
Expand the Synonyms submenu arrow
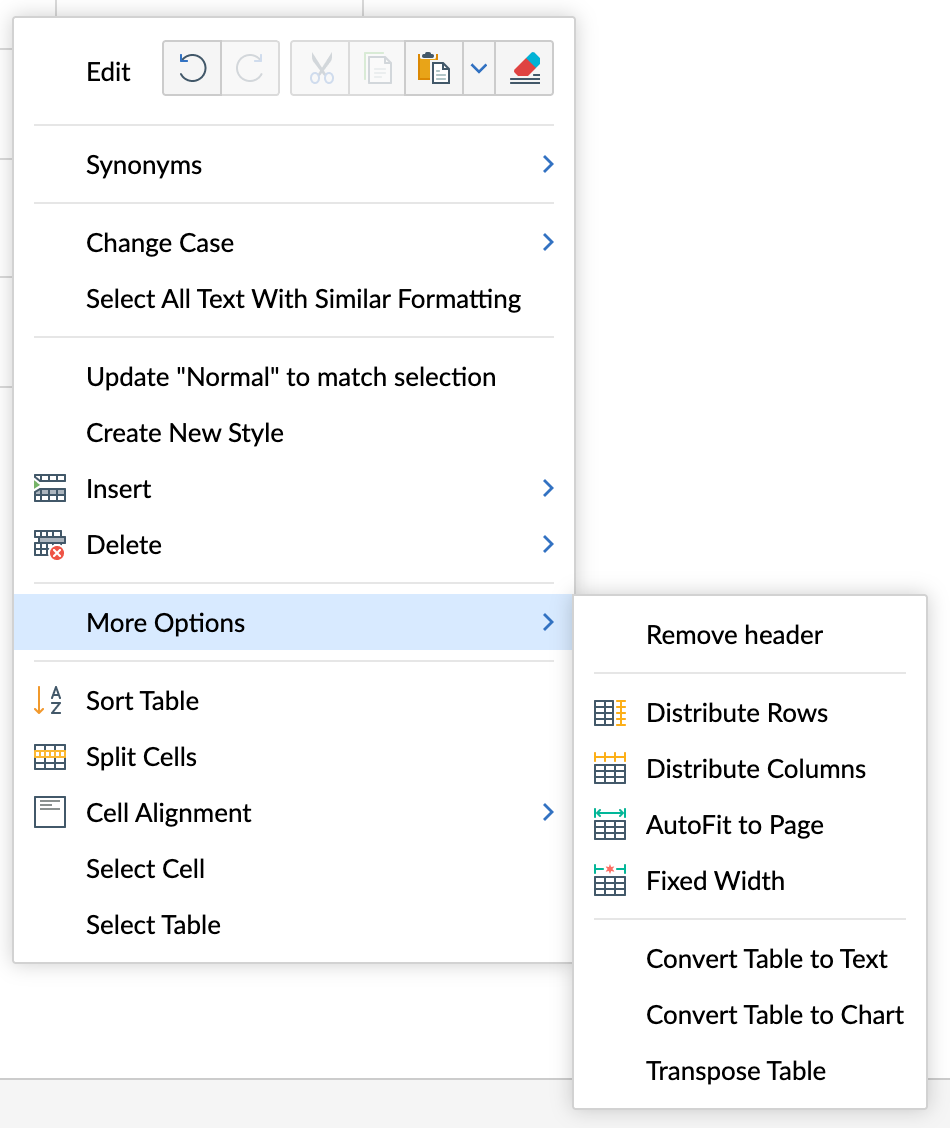point(547,165)
